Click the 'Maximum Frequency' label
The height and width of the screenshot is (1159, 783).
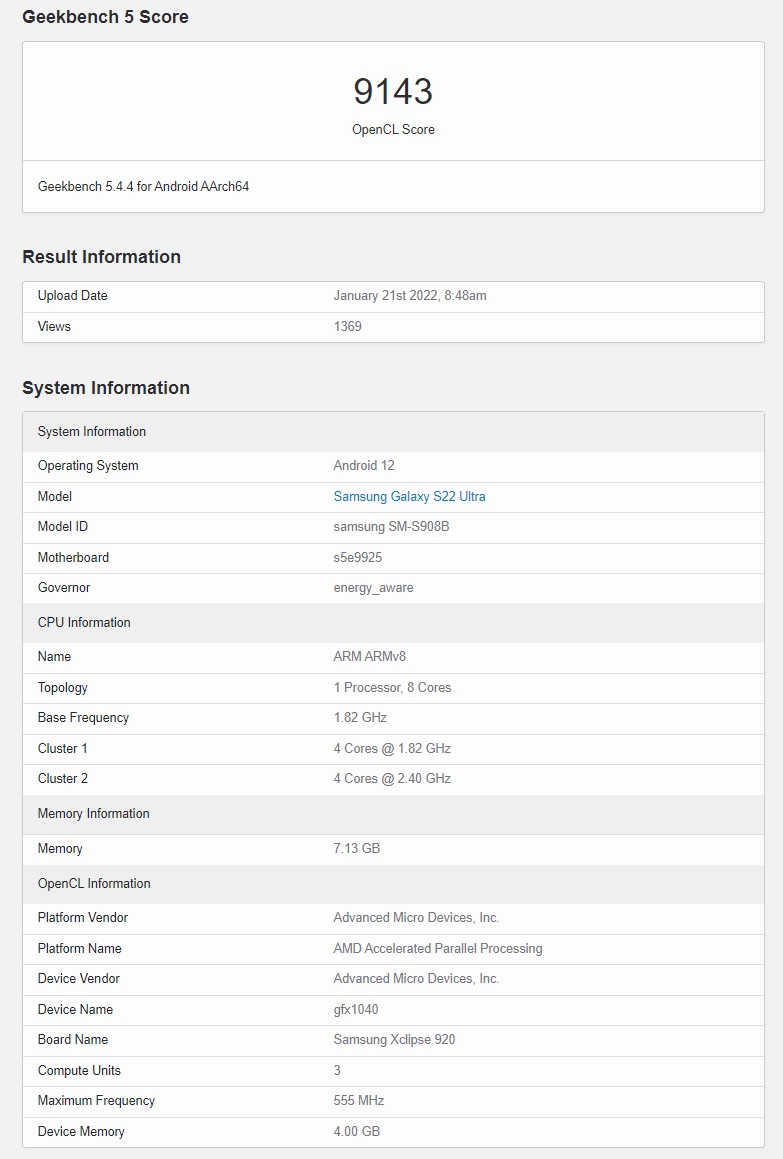click(x=97, y=1101)
